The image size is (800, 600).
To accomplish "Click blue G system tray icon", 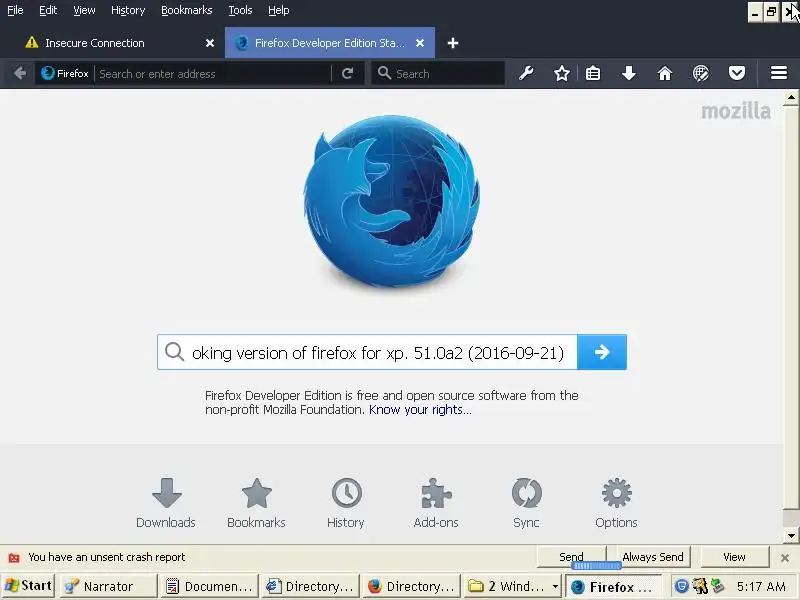I will pos(682,586).
